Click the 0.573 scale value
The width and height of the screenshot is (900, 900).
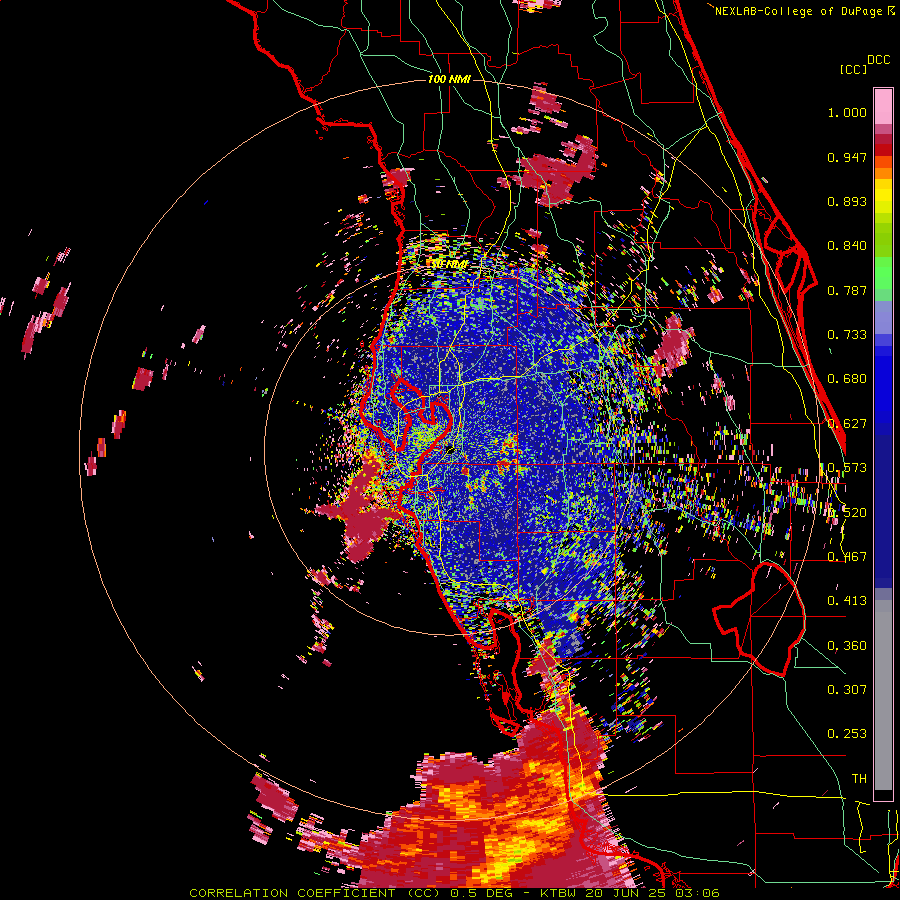coord(847,468)
